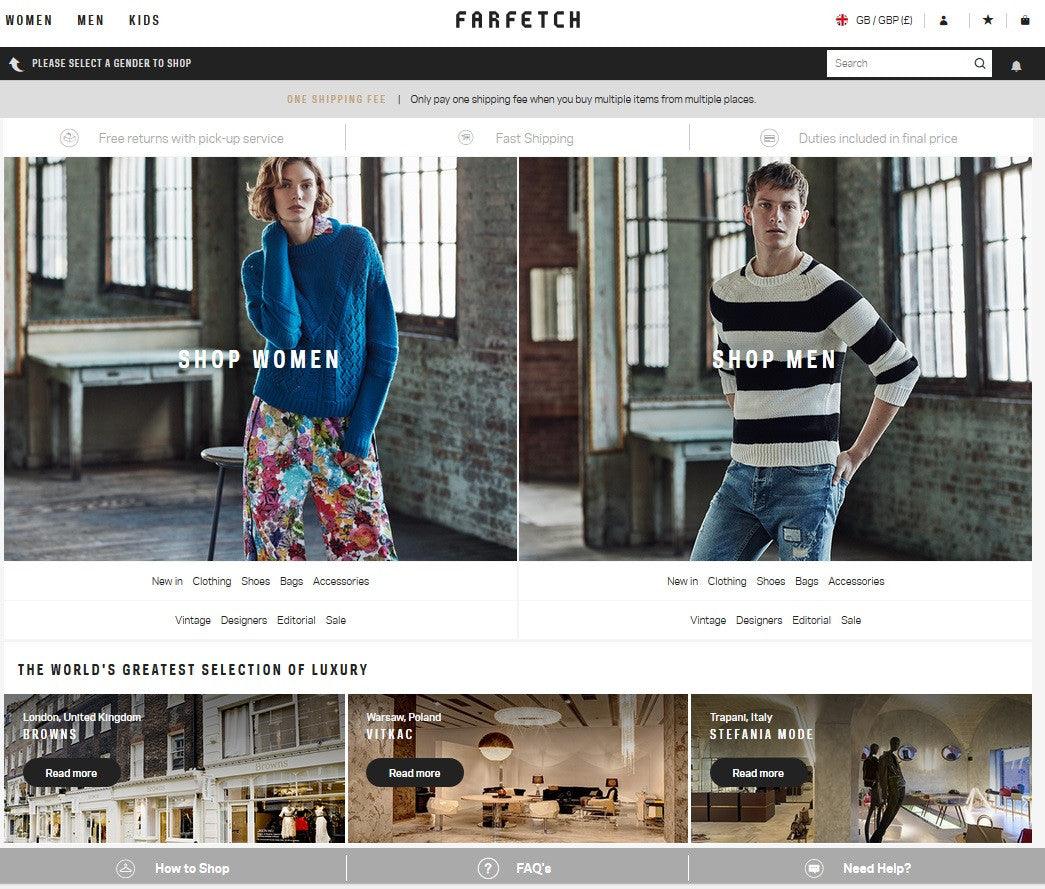1045x889 pixels.
Task: Click the search magnifier icon
Action: click(980, 63)
